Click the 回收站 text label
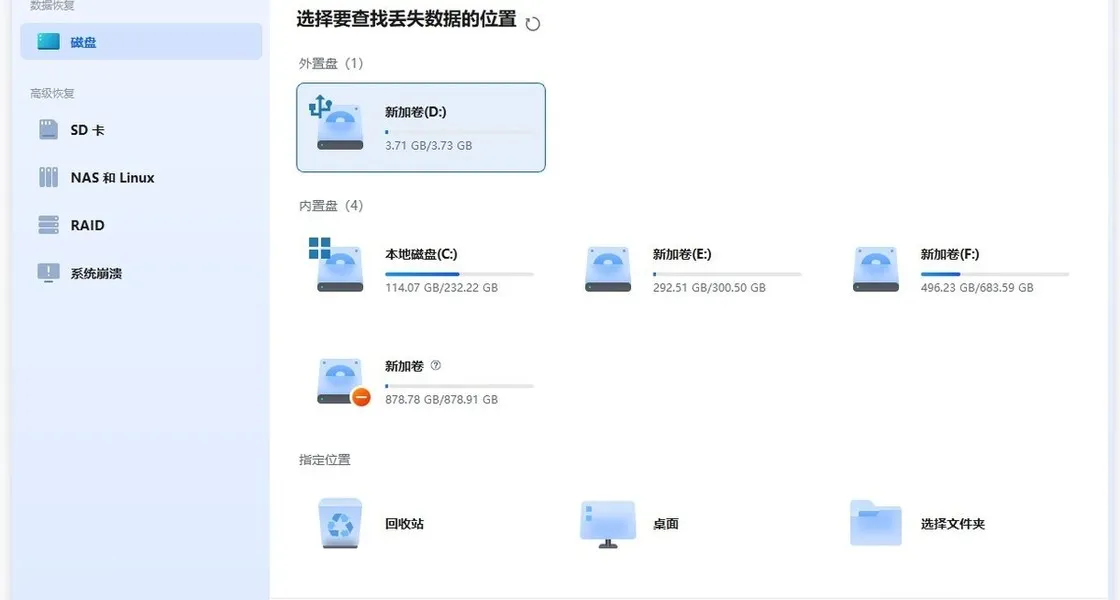The width and height of the screenshot is (1120, 600). pos(404,524)
